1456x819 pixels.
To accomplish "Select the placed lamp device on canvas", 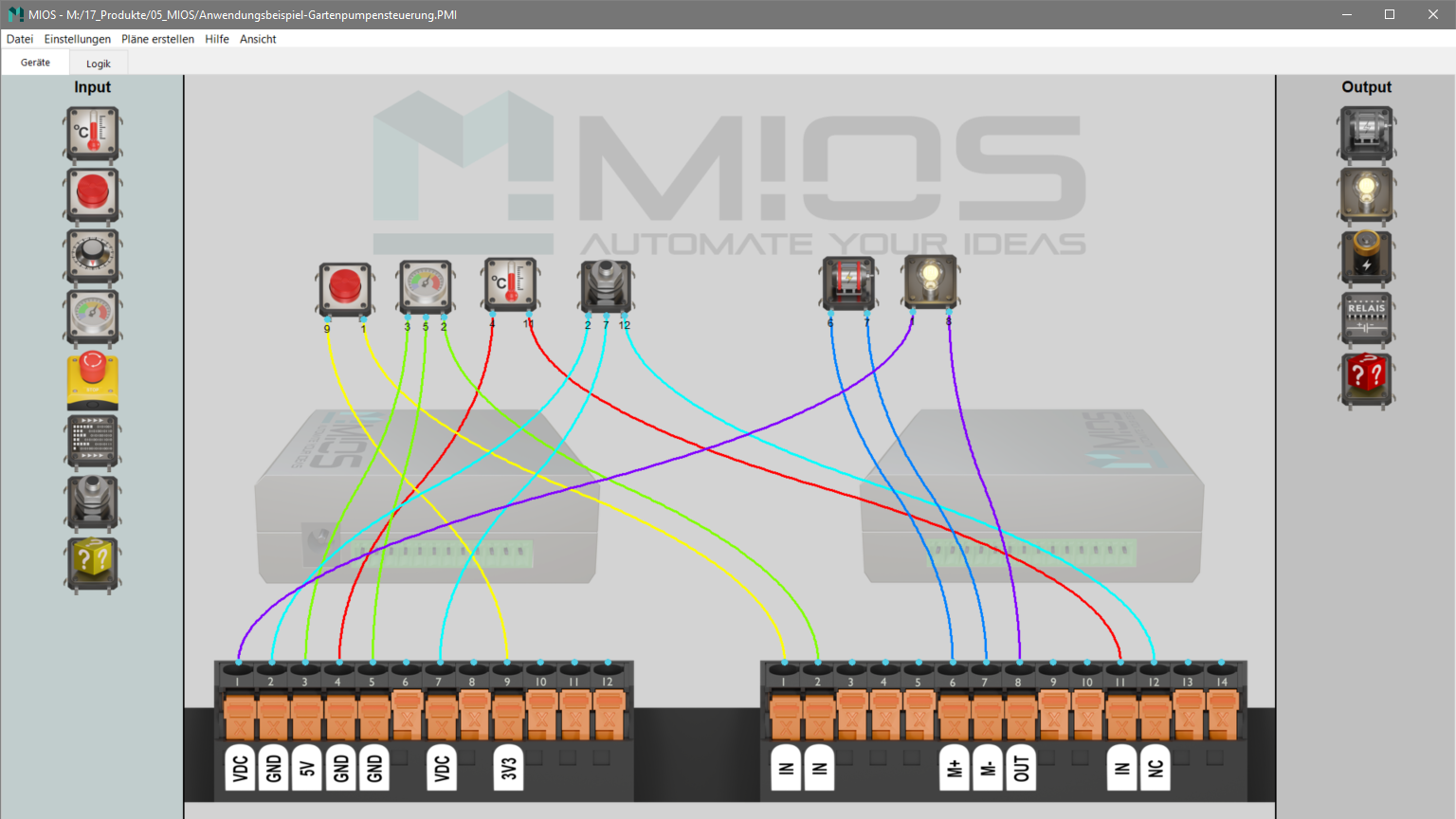I will click(930, 282).
